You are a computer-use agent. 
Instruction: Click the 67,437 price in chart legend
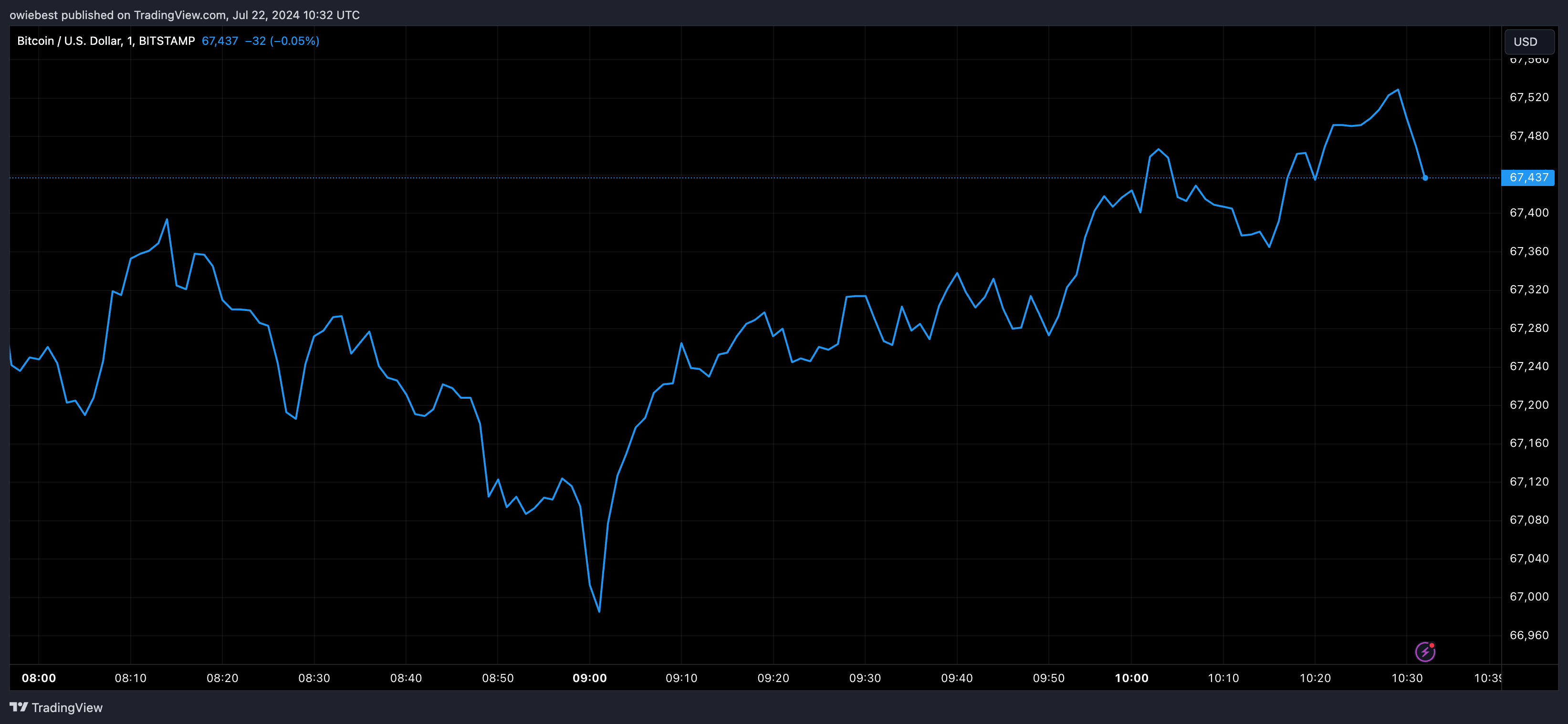[220, 41]
